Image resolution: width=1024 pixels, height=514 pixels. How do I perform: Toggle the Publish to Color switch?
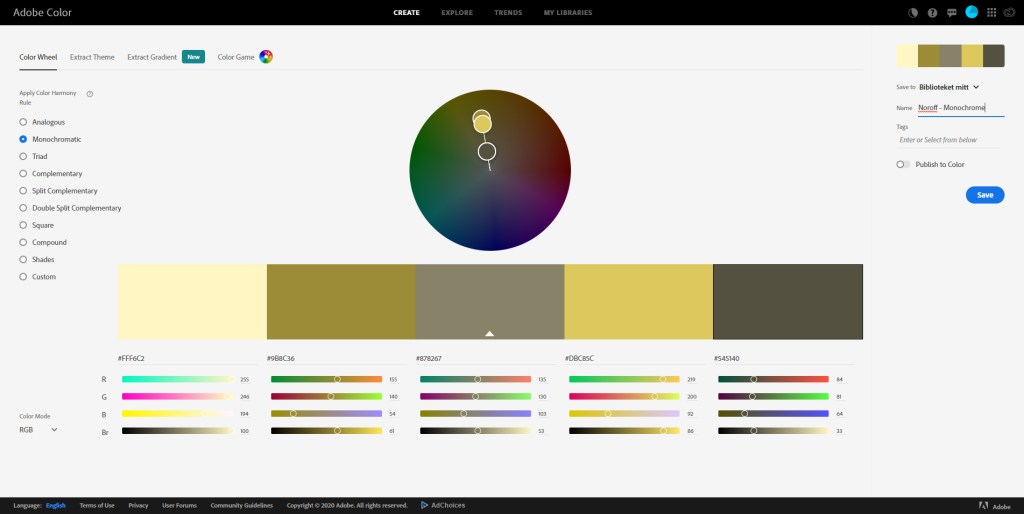click(903, 164)
